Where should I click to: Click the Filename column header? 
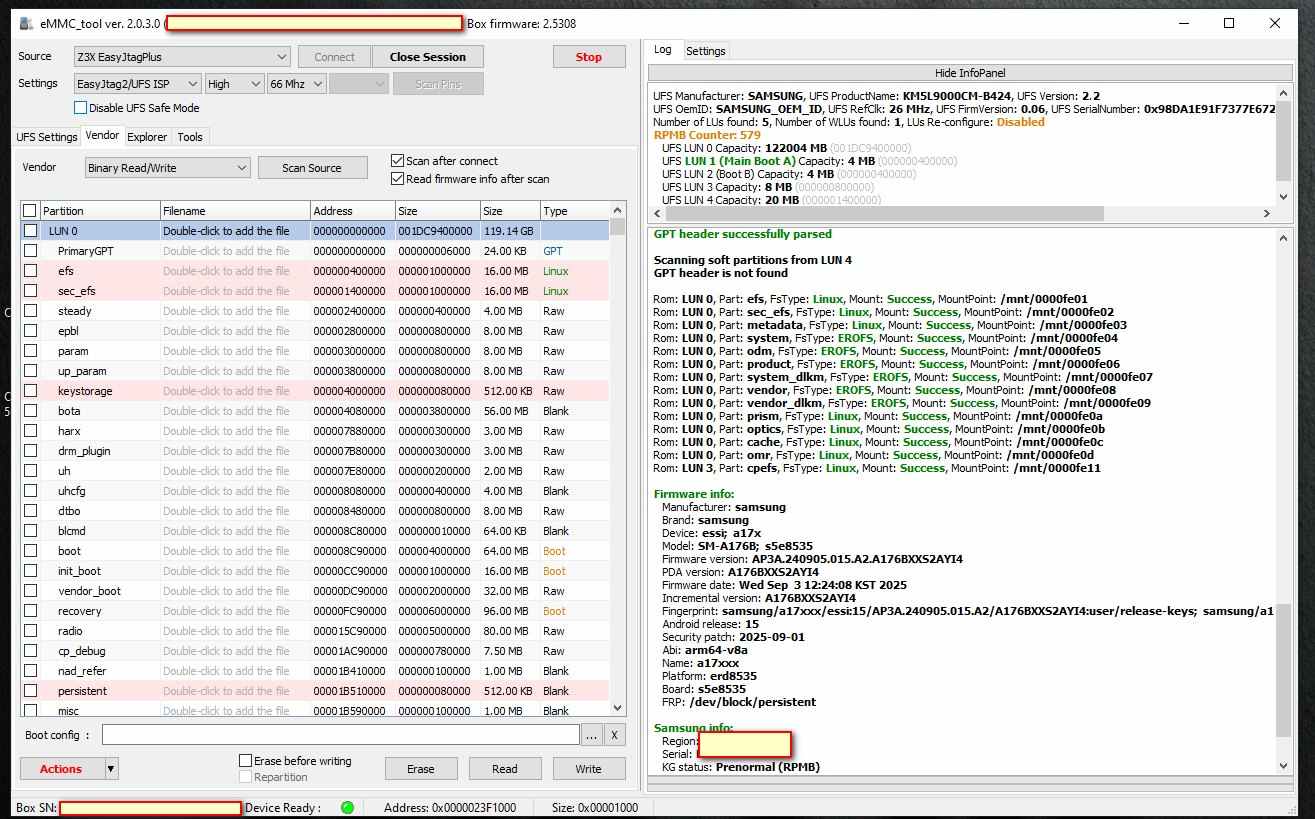click(x=235, y=211)
